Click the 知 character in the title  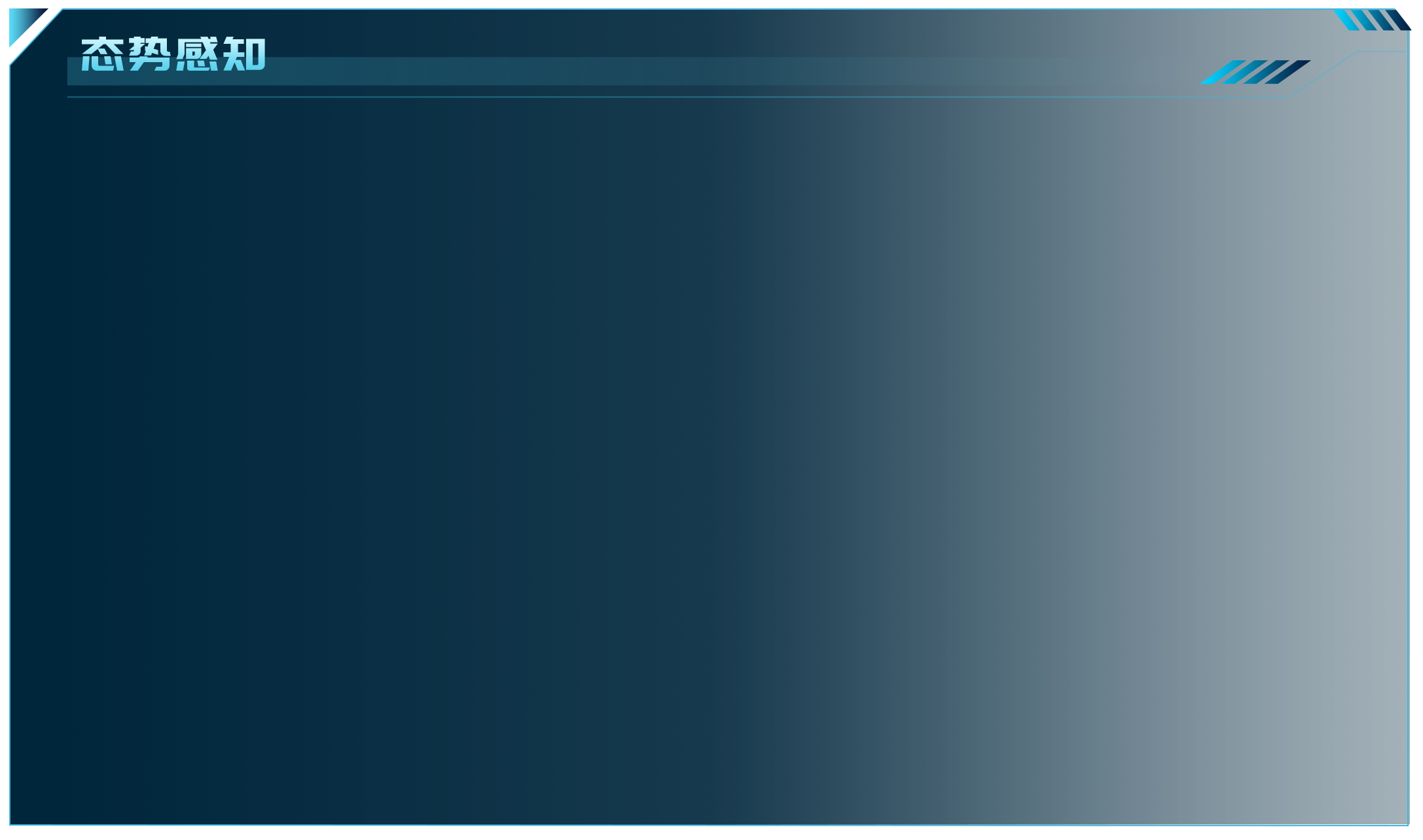coord(244,54)
